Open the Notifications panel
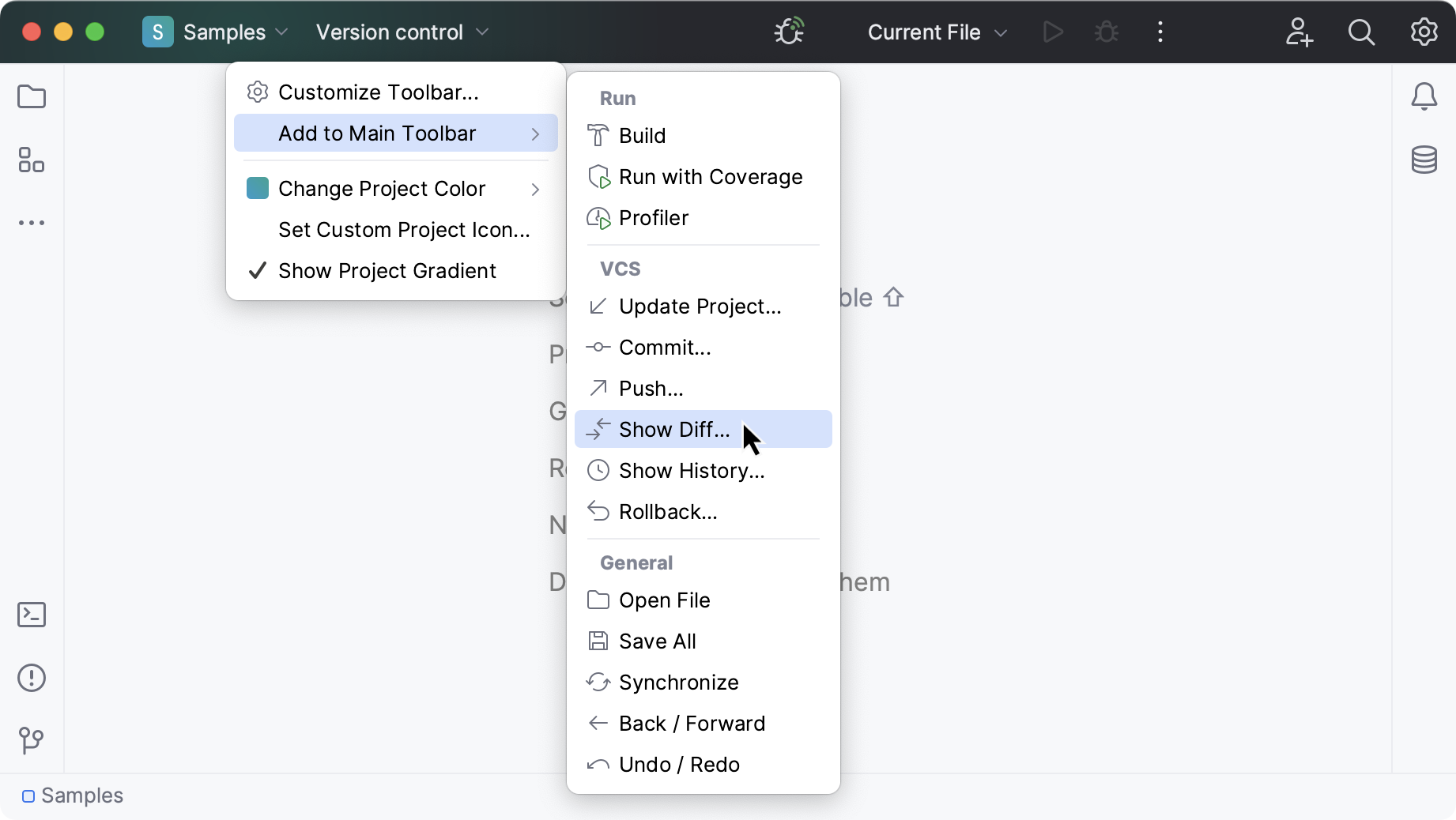The height and width of the screenshot is (820, 1456). [1424, 96]
